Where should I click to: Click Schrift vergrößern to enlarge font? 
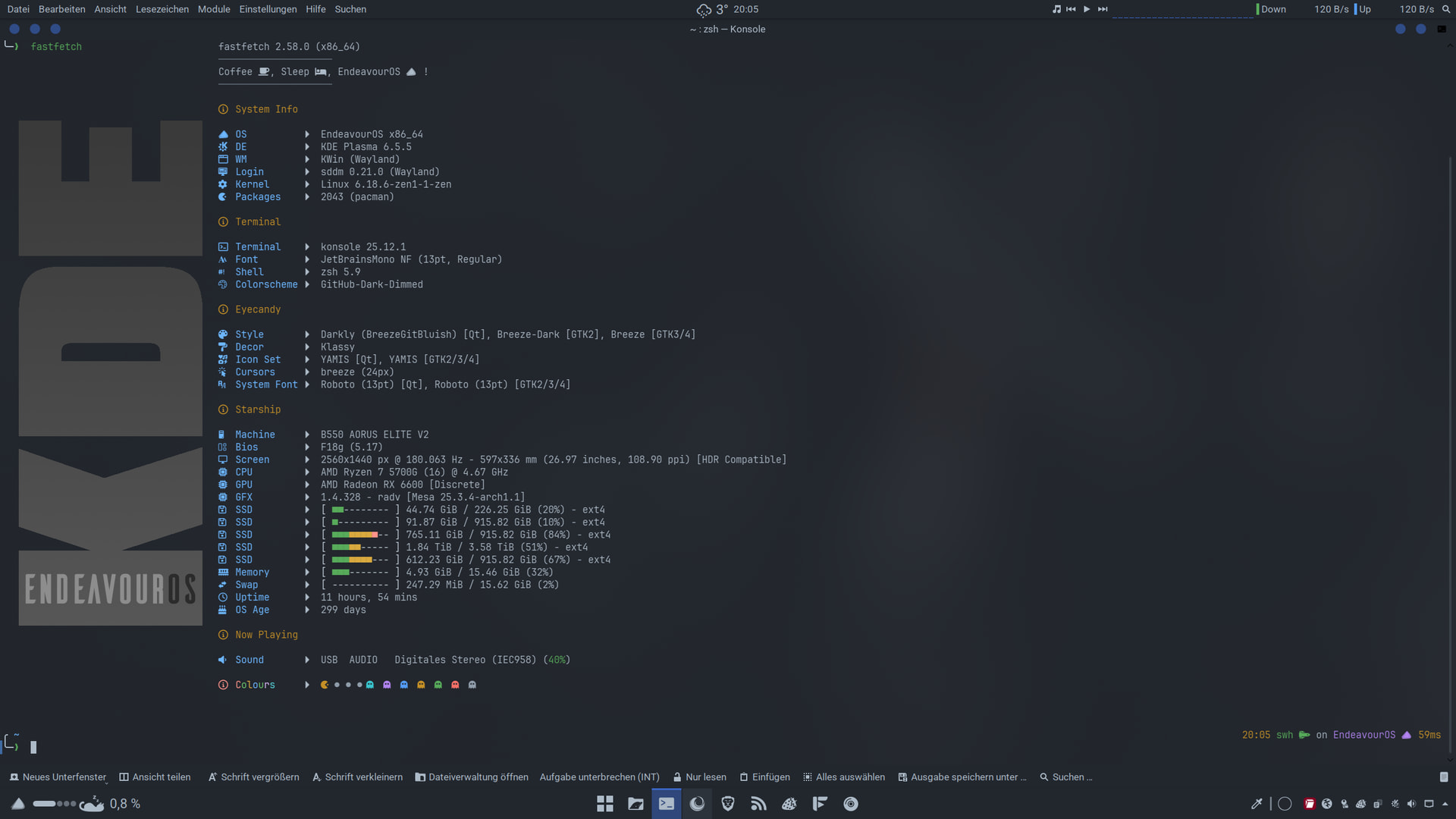coord(253,777)
